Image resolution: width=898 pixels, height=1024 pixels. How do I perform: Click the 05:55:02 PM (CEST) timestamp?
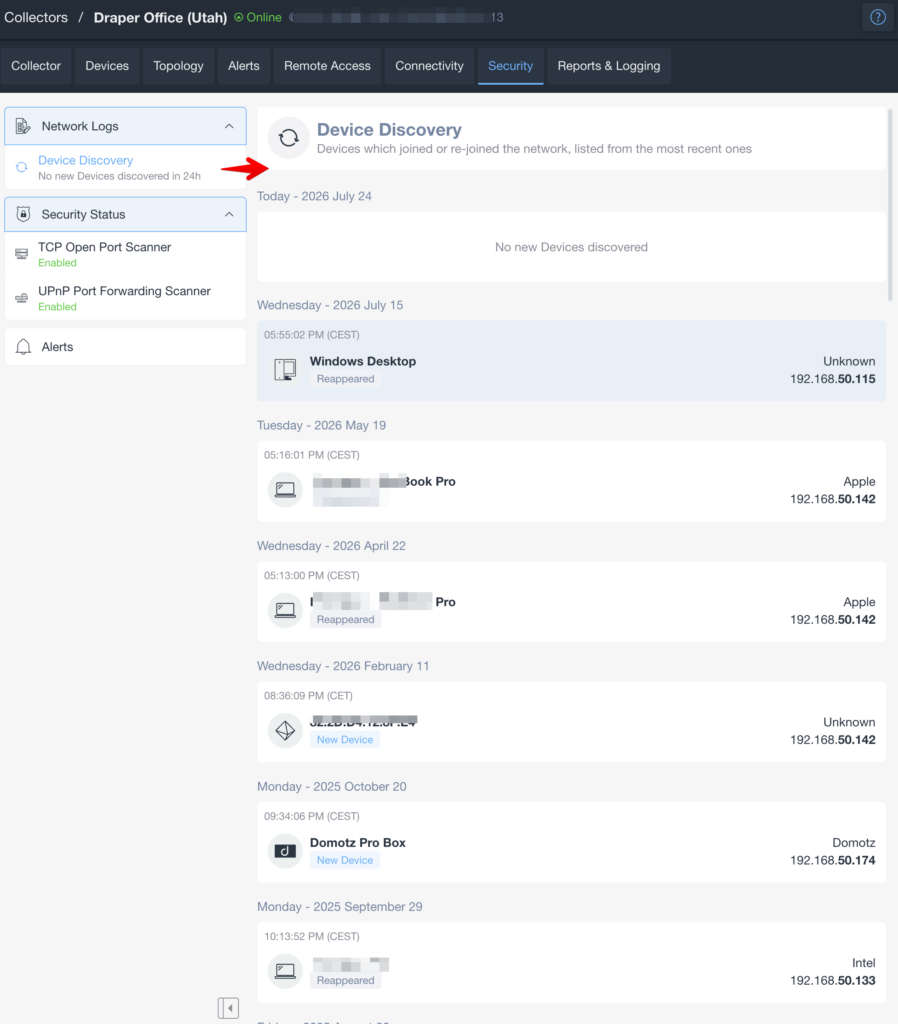(x=312, y=335)
